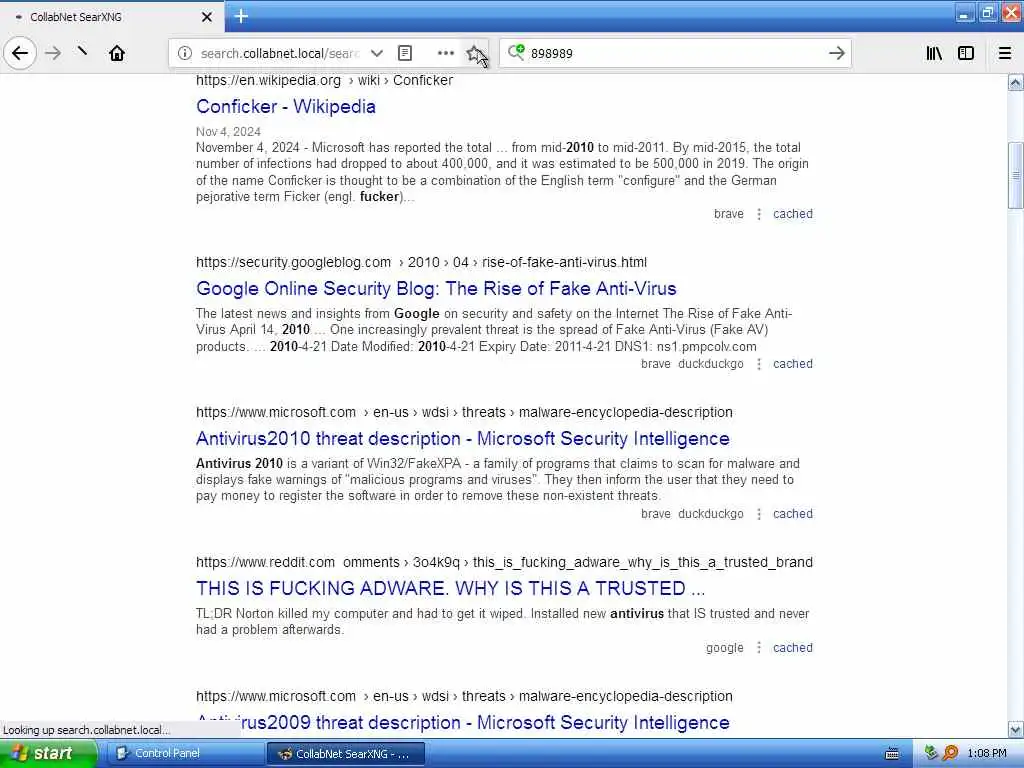This screenshot has height=768, width=1024.
Task: Open the Library bookmarks and history icon
Action: [934, 53]
